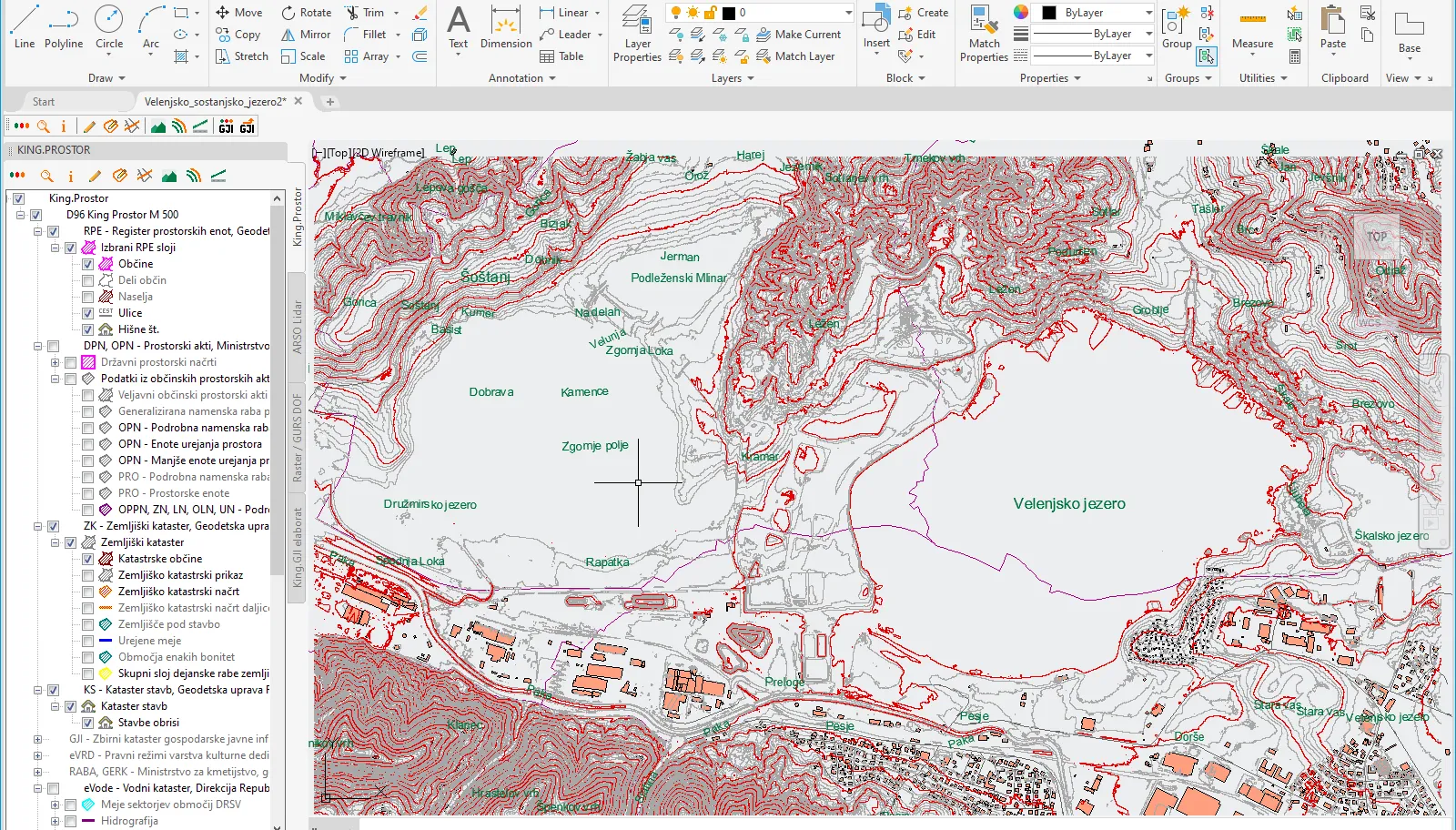Viewport: 1456px width, 830px height.
Task: Click the Make Current button
Action: [799, 35]
